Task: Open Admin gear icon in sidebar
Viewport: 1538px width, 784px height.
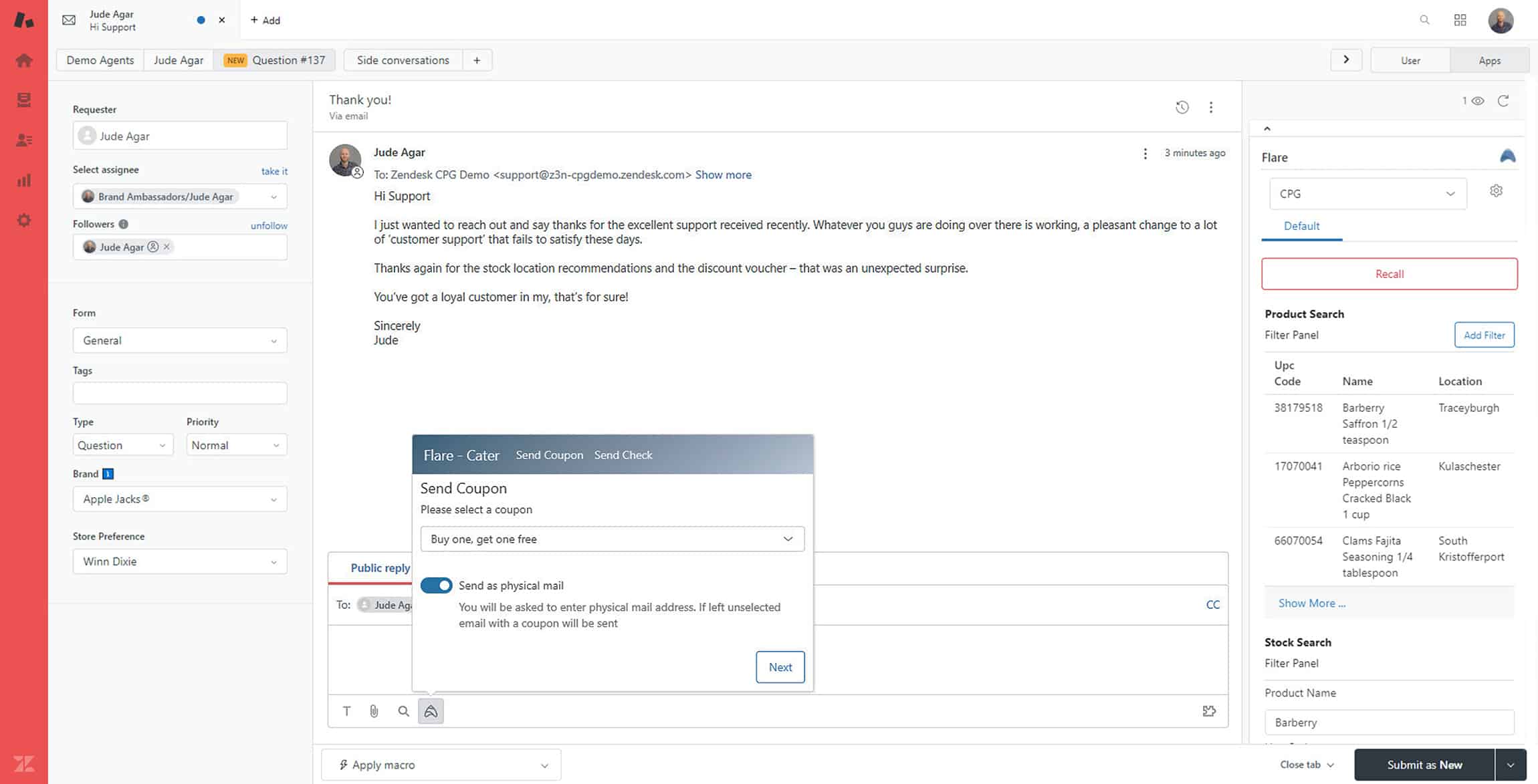Action: (24, 221)
